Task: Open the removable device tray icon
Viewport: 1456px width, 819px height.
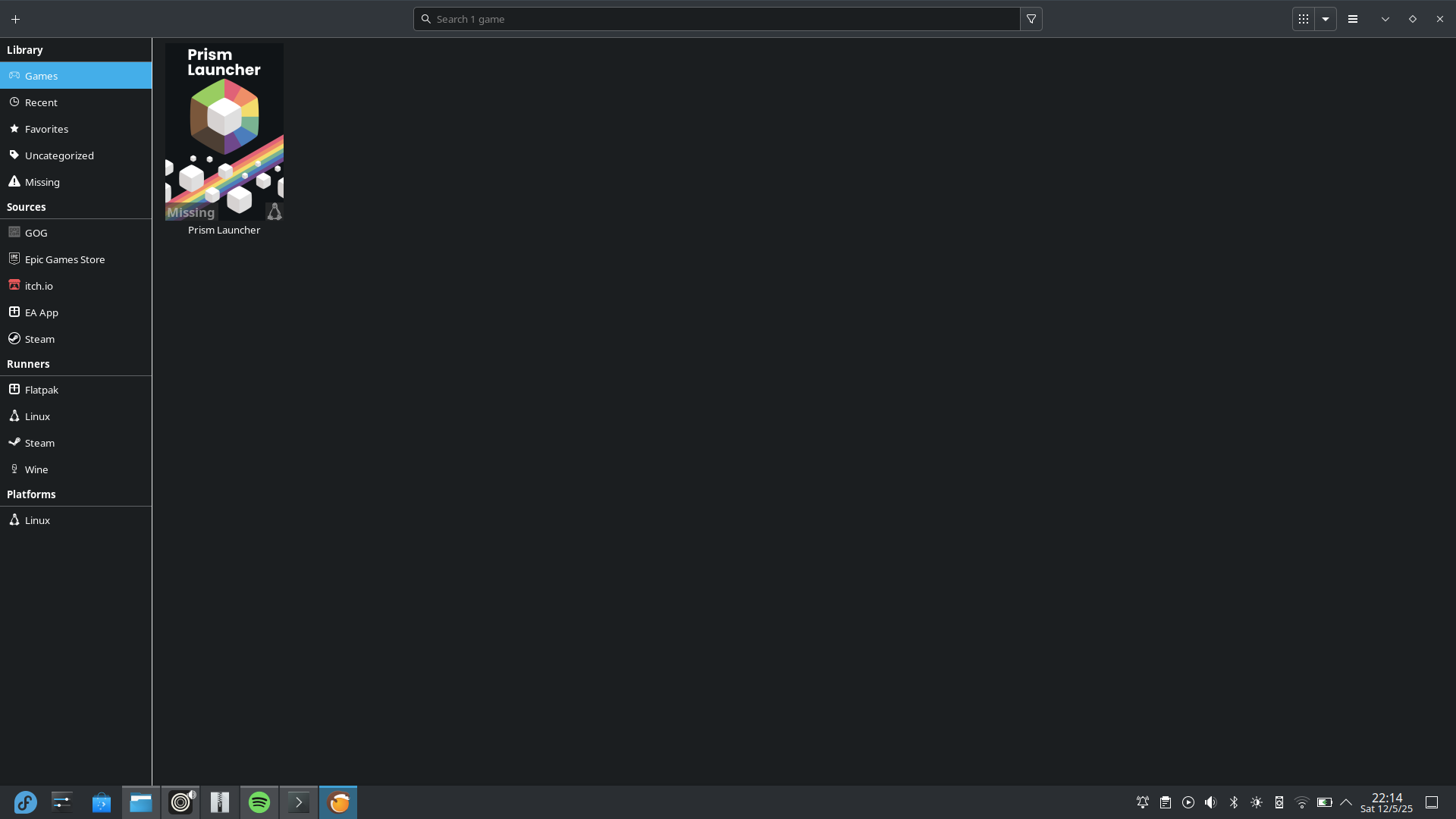Action: [x=1279, y=802]
